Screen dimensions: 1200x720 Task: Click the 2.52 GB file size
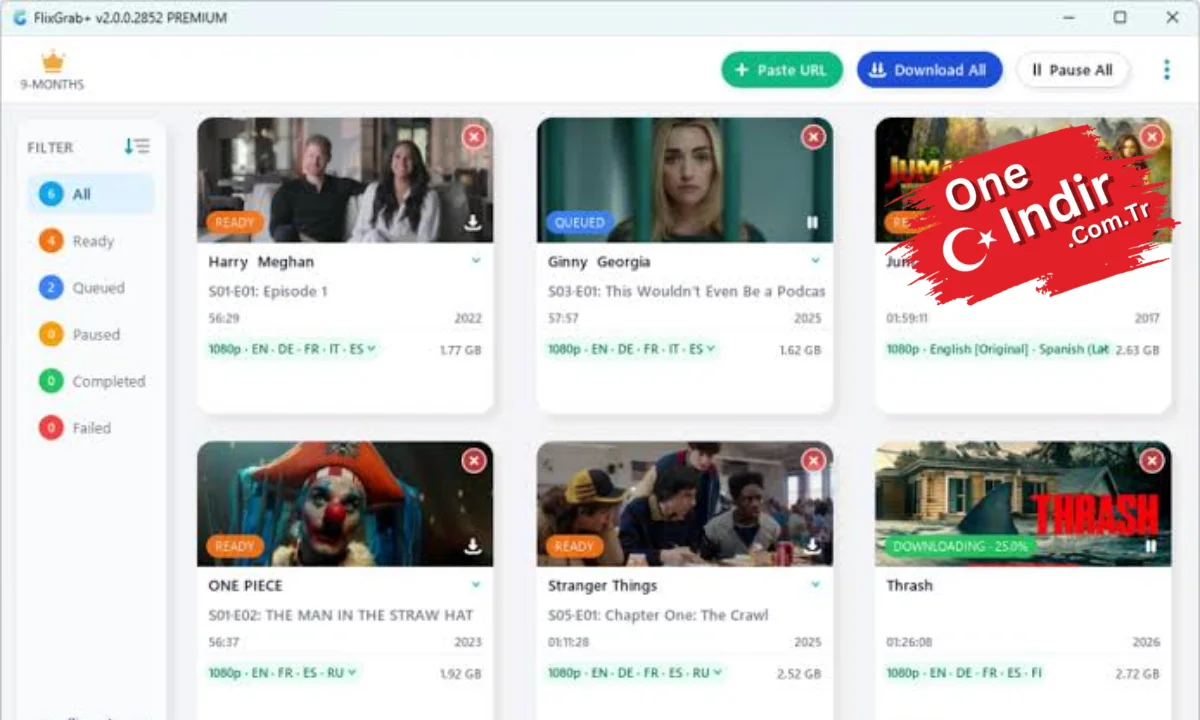(x=800, y=674)
